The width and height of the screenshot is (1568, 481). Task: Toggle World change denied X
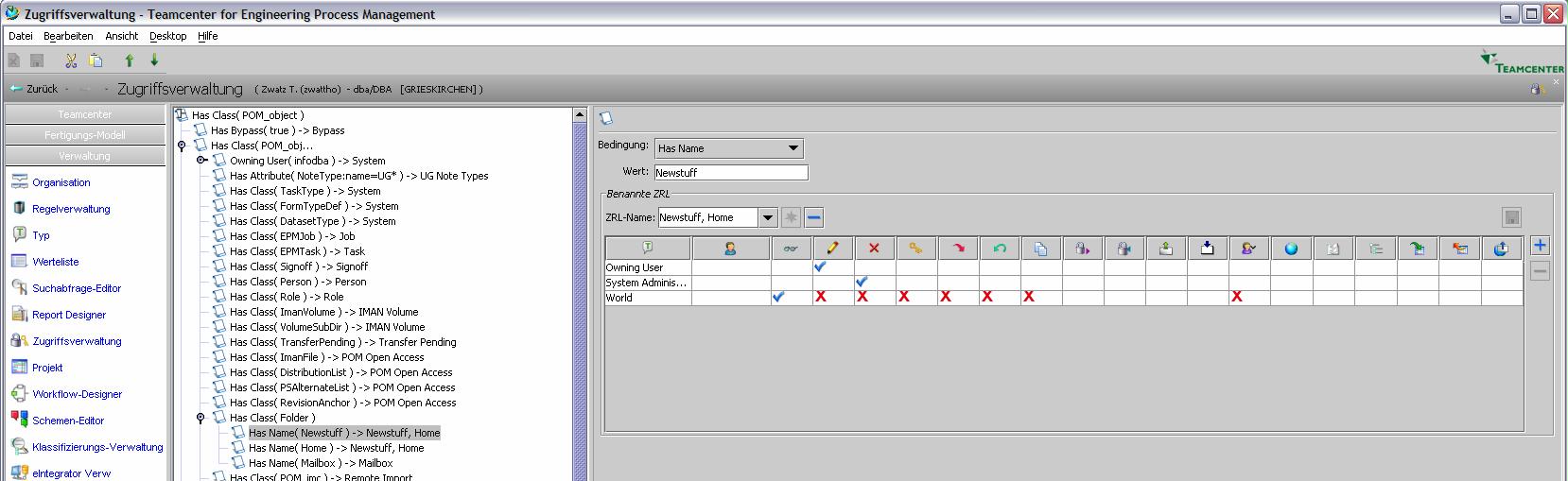903,297
